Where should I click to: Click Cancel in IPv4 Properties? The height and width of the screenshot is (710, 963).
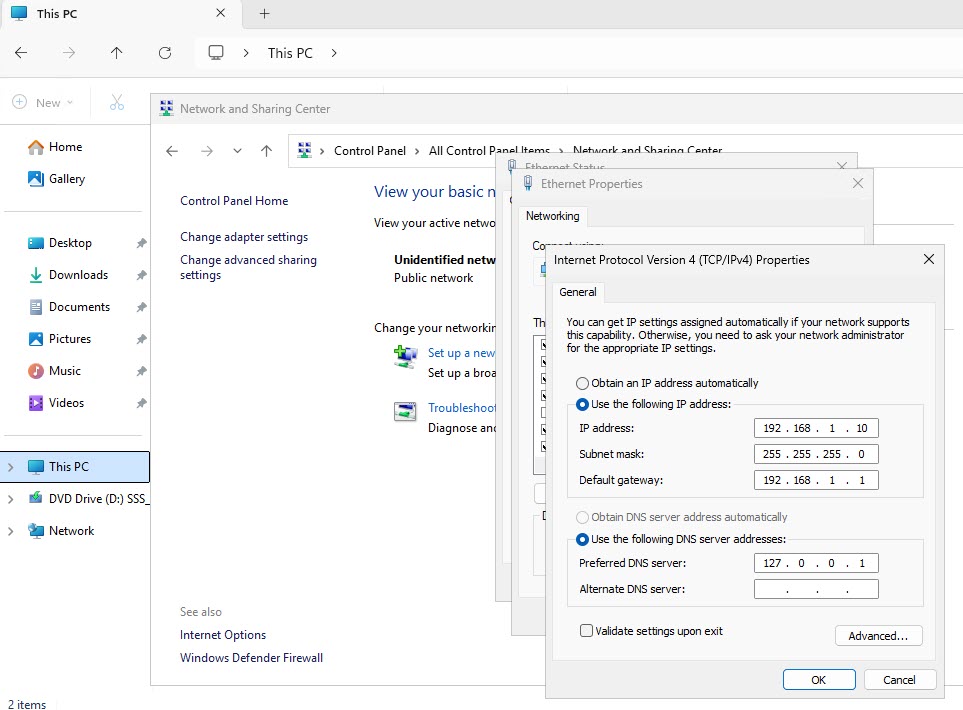click(900, 680)
